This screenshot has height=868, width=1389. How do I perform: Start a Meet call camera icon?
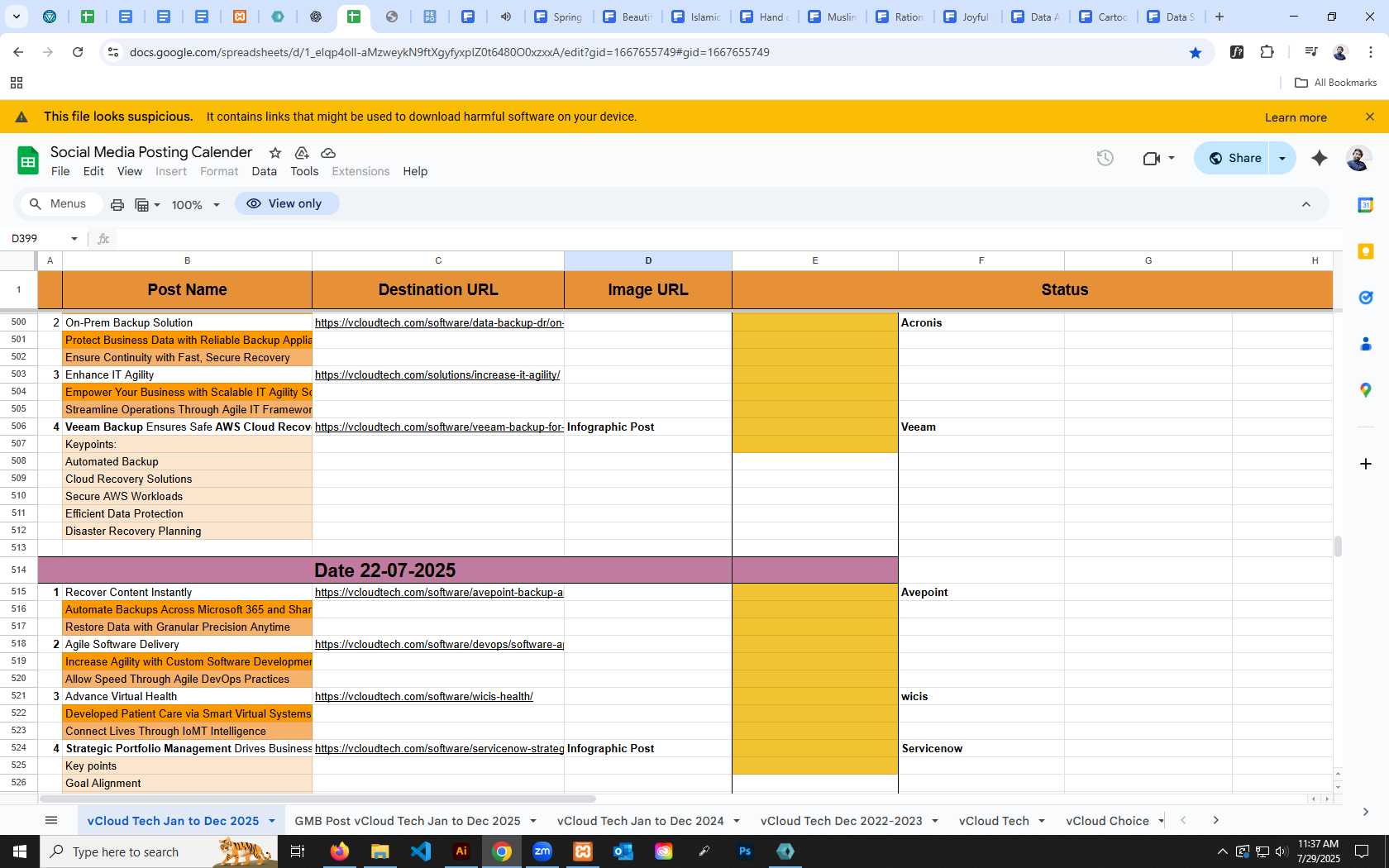pos(1151,158)
